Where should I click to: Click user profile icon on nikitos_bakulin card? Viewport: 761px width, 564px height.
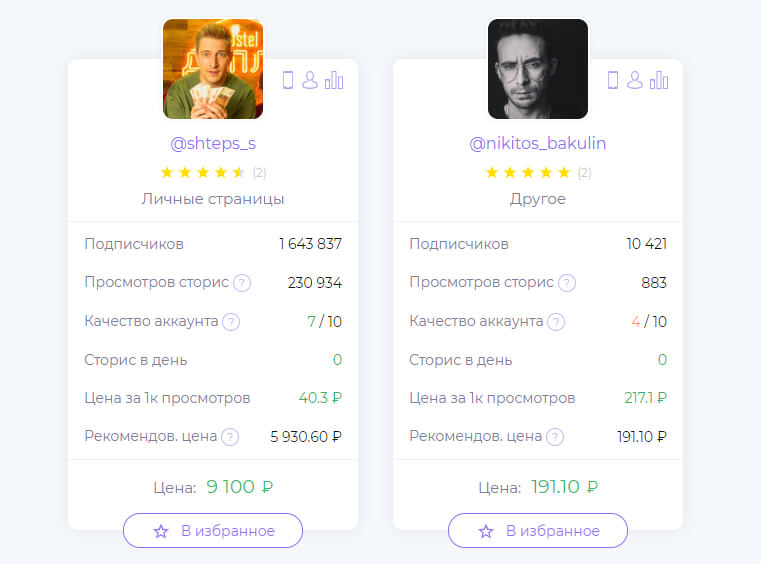(x=635, y=81)
